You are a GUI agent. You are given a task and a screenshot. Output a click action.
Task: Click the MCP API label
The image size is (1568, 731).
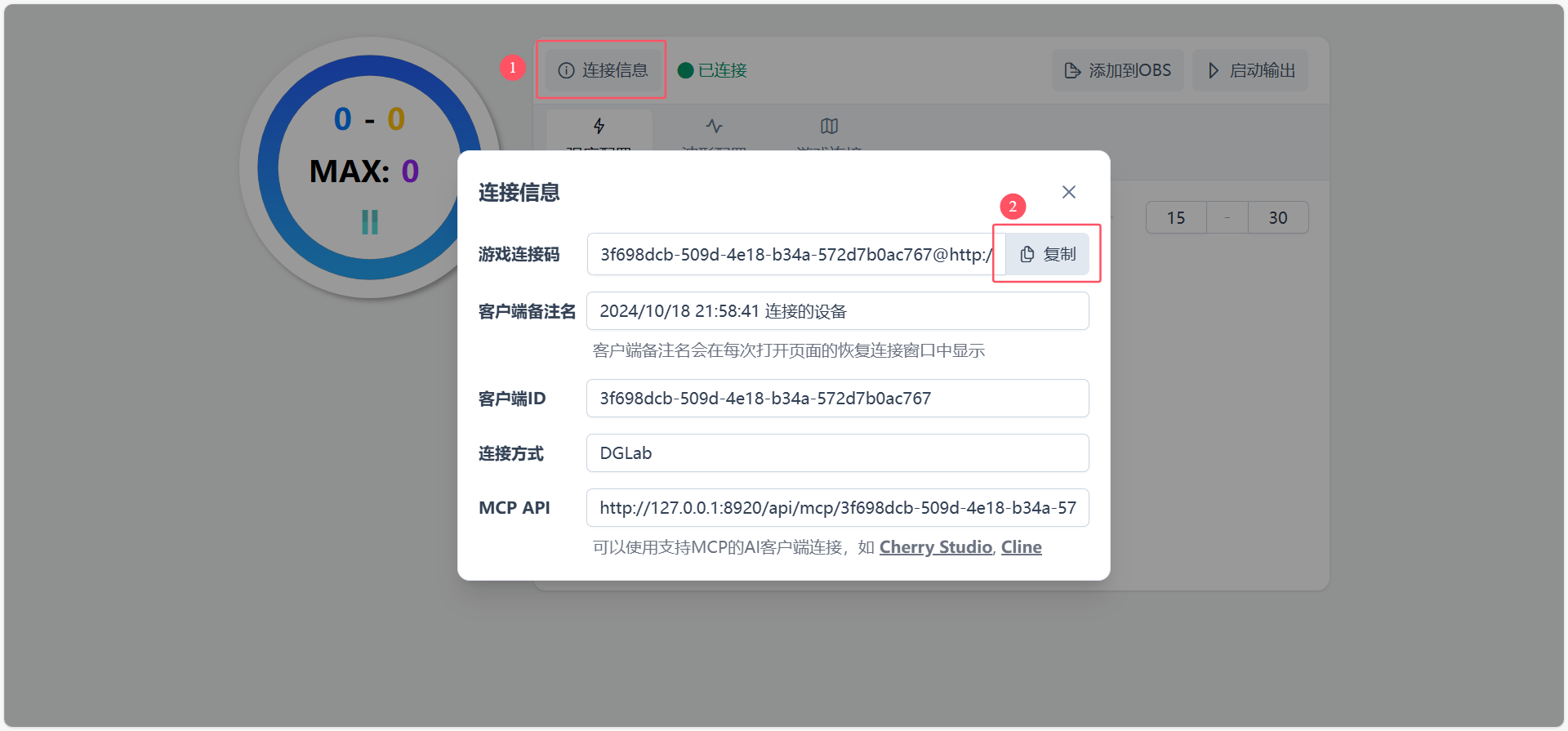pyautogui.click(x=514, y=508)
